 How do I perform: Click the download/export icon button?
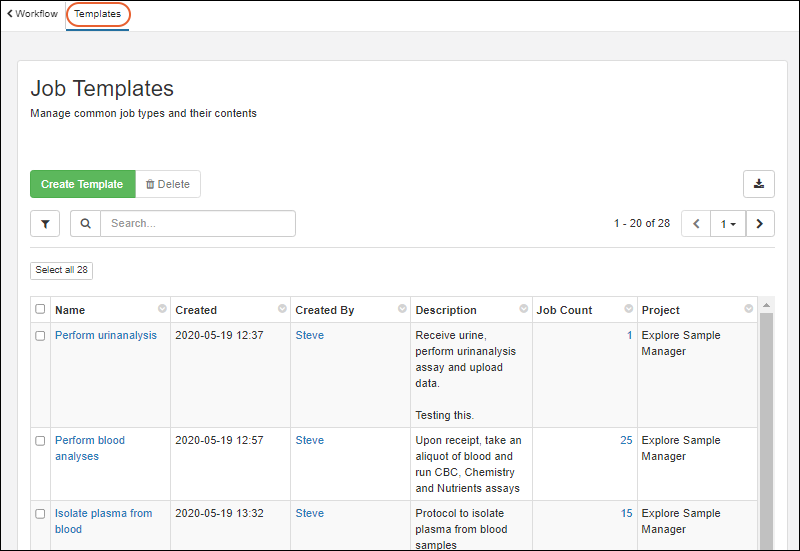pyautogui.click(x=759, y=184)
